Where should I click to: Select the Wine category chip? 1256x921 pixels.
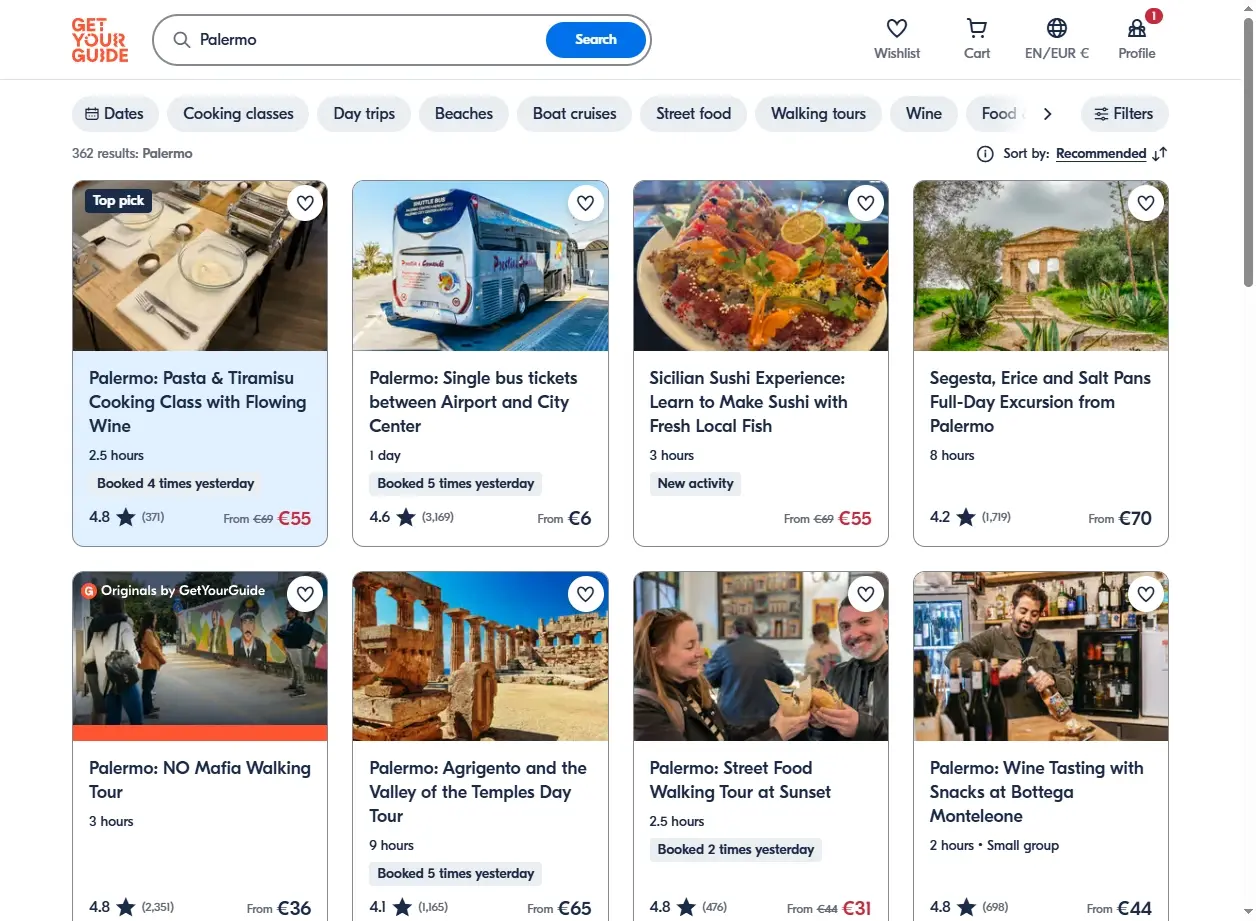click(x=924, y=114)
